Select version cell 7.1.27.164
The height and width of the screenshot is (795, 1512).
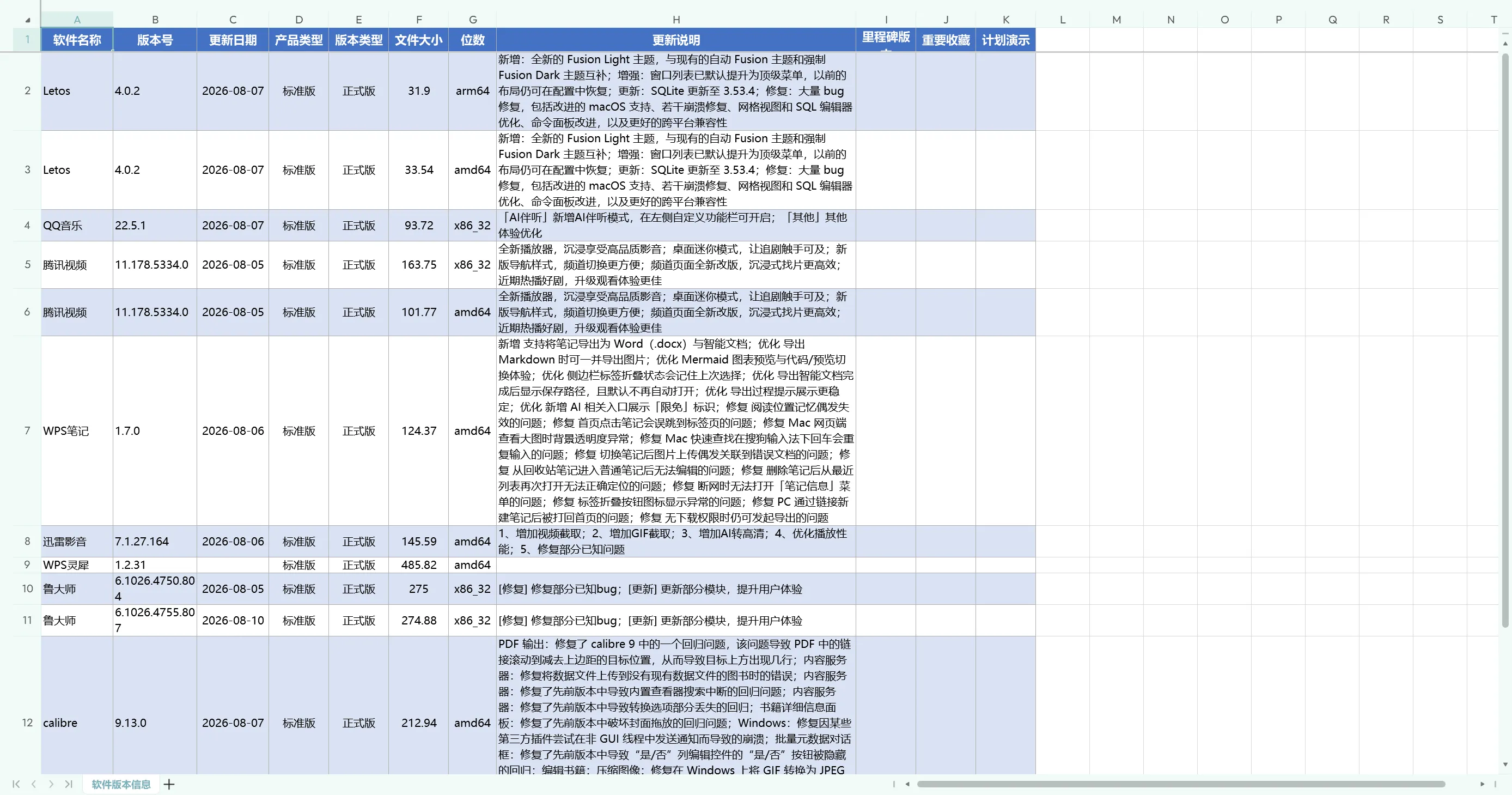click(x=155, y=541)
